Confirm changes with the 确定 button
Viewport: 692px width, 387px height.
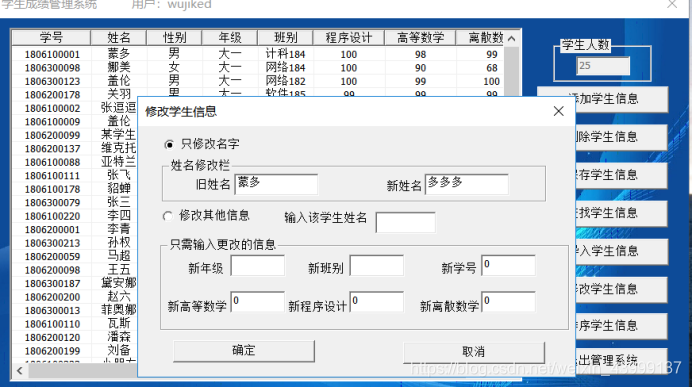tap(244, 351)
